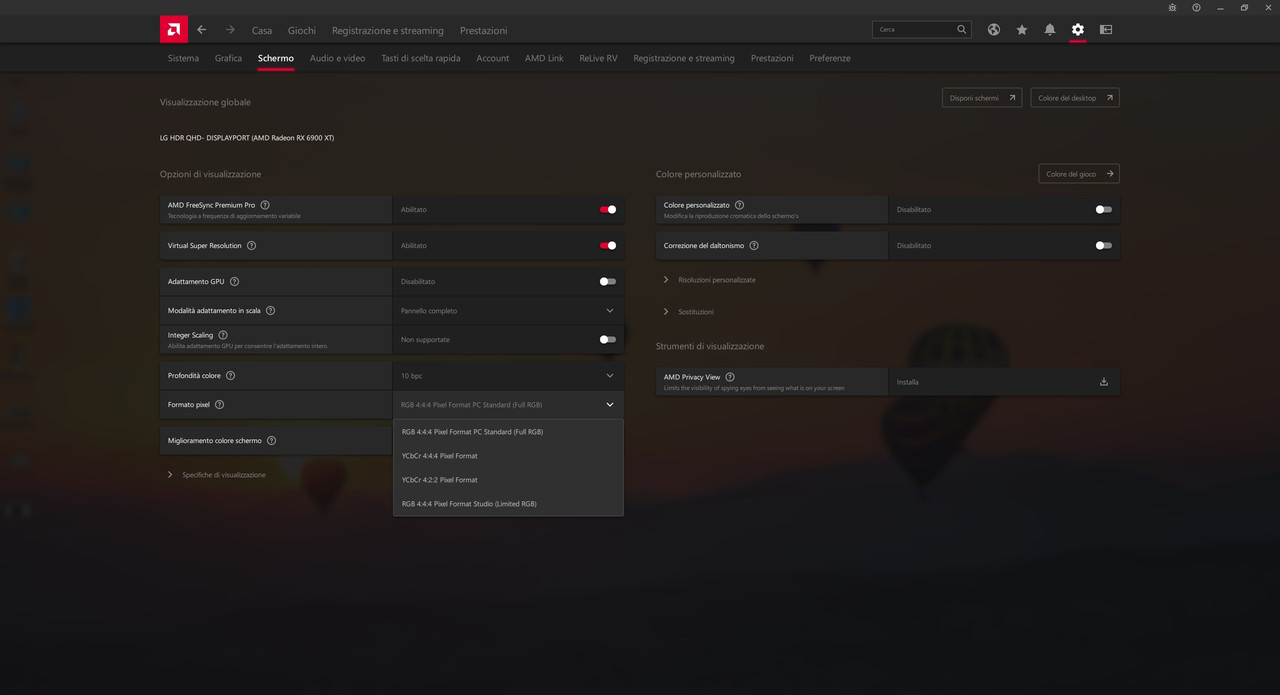Open Modalità adattamento in scala dropdown

click(508, 311)
